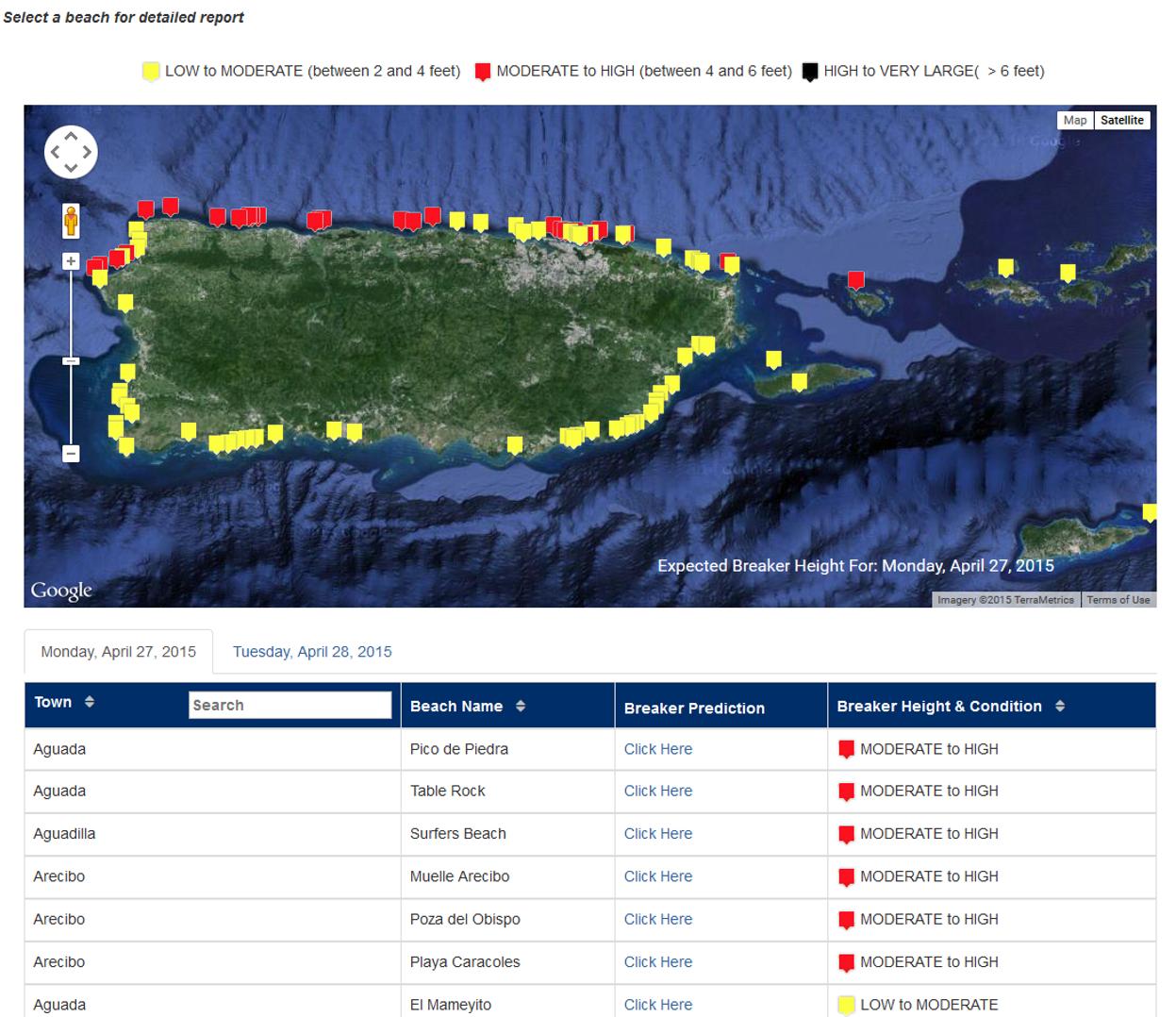Image resolution: width=1176 pixels, height=1017 pixels.
Task: Select the Table Rock beach name
Action: coord(448,791)
